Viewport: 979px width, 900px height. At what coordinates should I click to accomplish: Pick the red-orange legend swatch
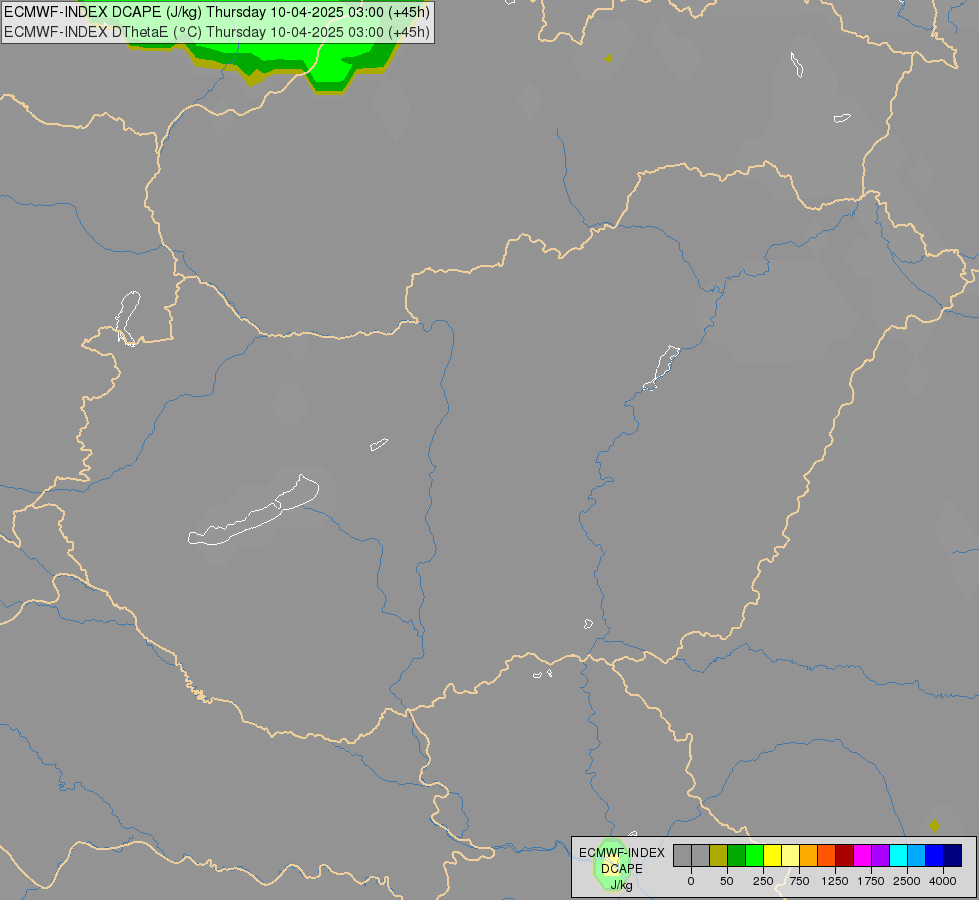827,856
